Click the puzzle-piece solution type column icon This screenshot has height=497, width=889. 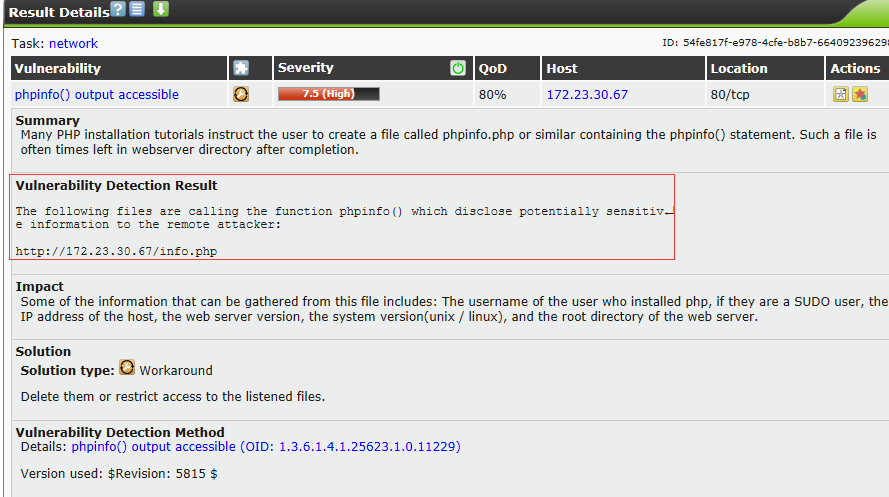tap(241, 68)
